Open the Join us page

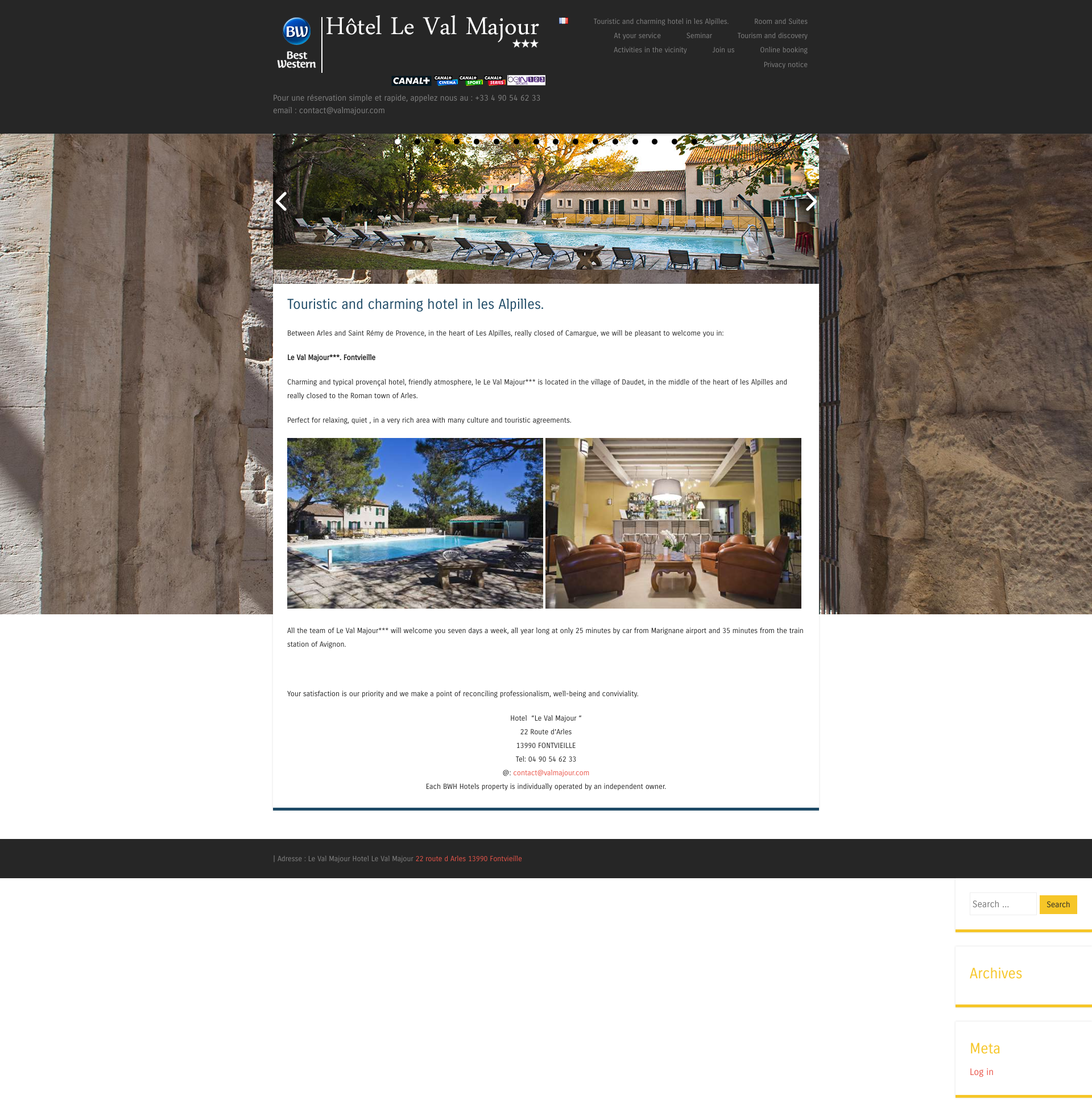723,50
